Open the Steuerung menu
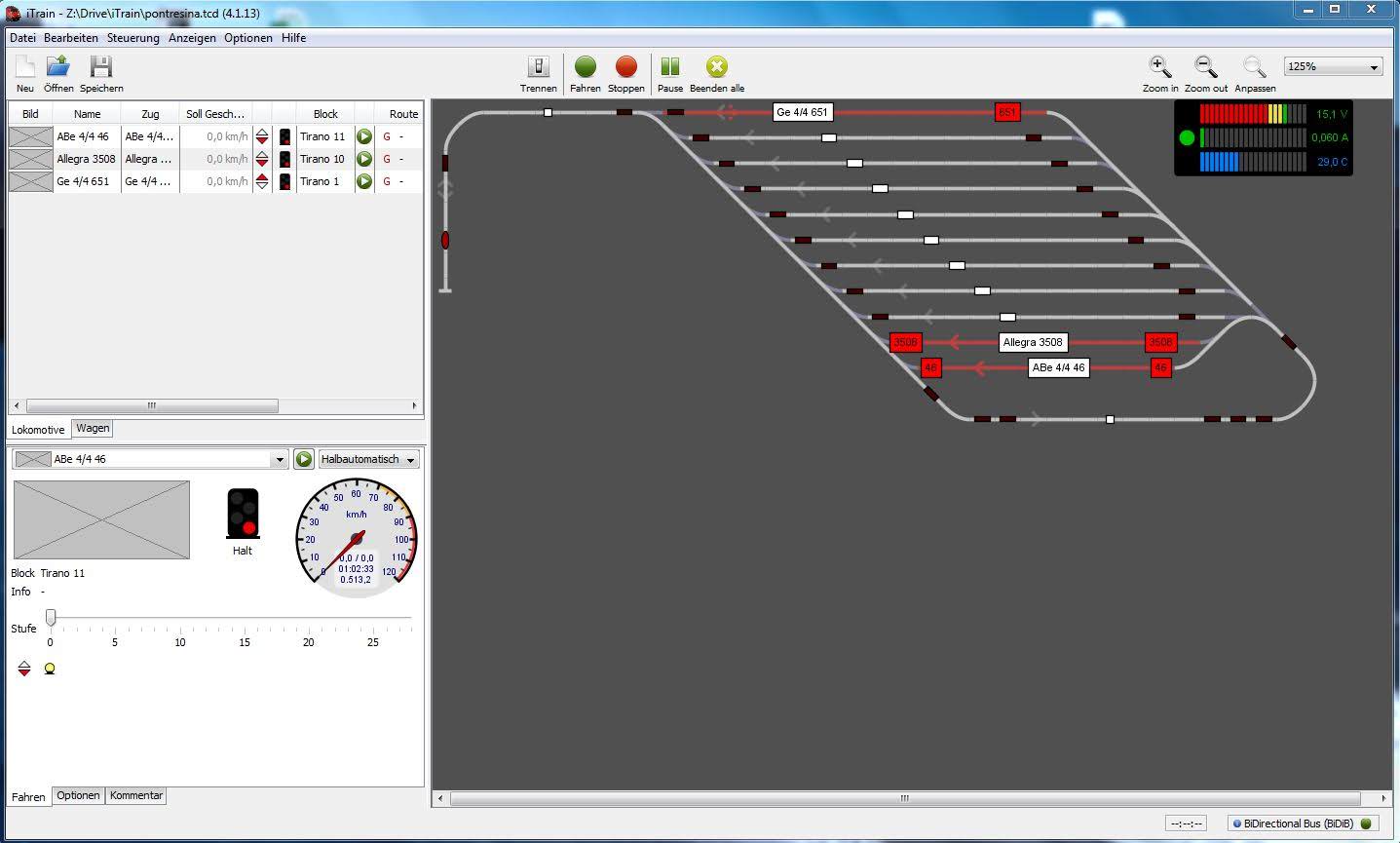The width and height of the screenshot is (1400, 843). pos(132,38)
